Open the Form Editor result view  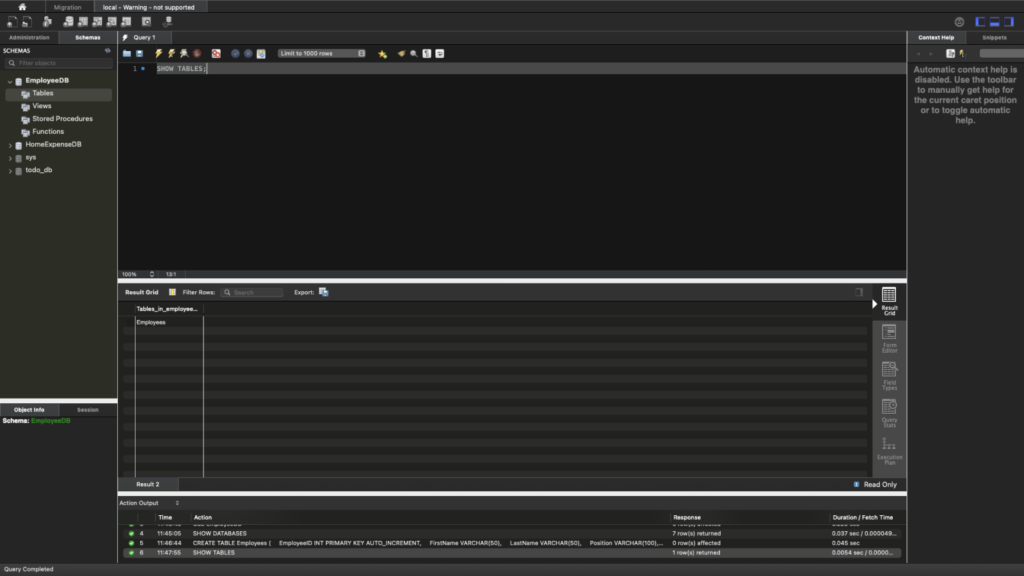pos(889,338)
